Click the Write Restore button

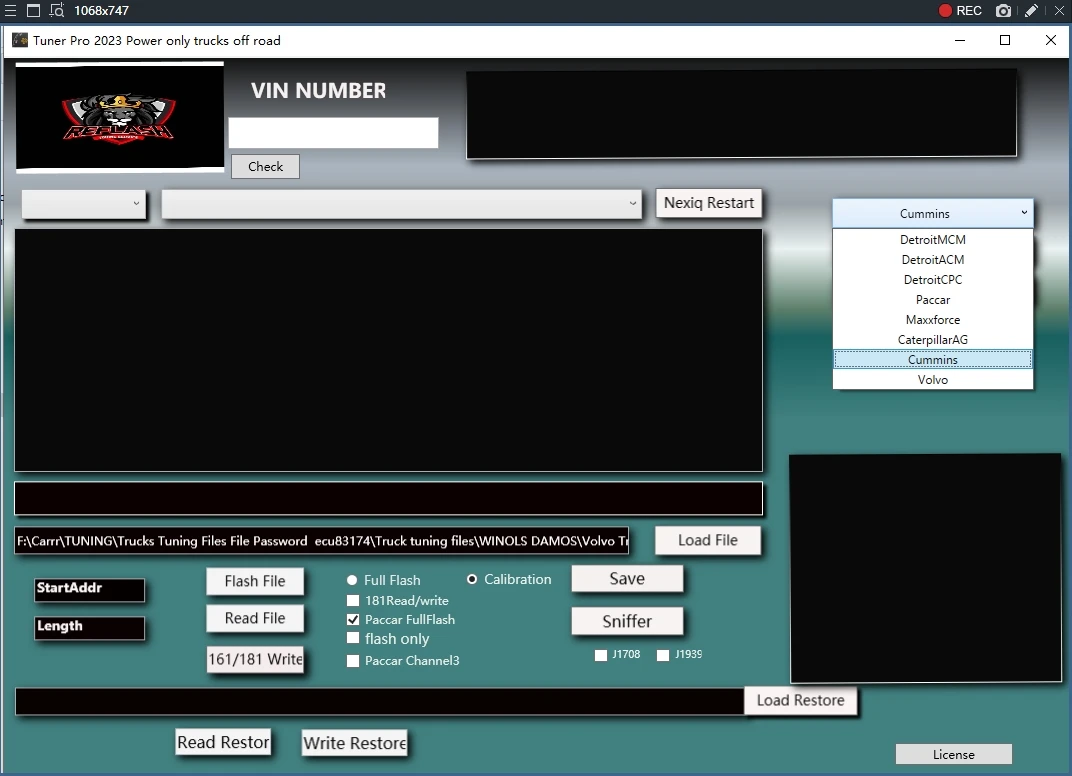click(x=354, y=742)
